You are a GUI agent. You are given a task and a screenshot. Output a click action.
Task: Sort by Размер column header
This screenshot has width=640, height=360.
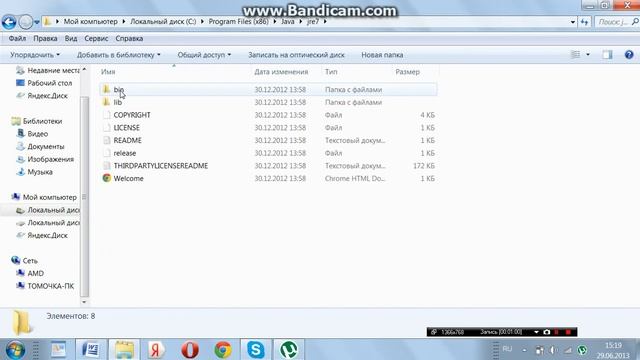click(x=407, y=72)
